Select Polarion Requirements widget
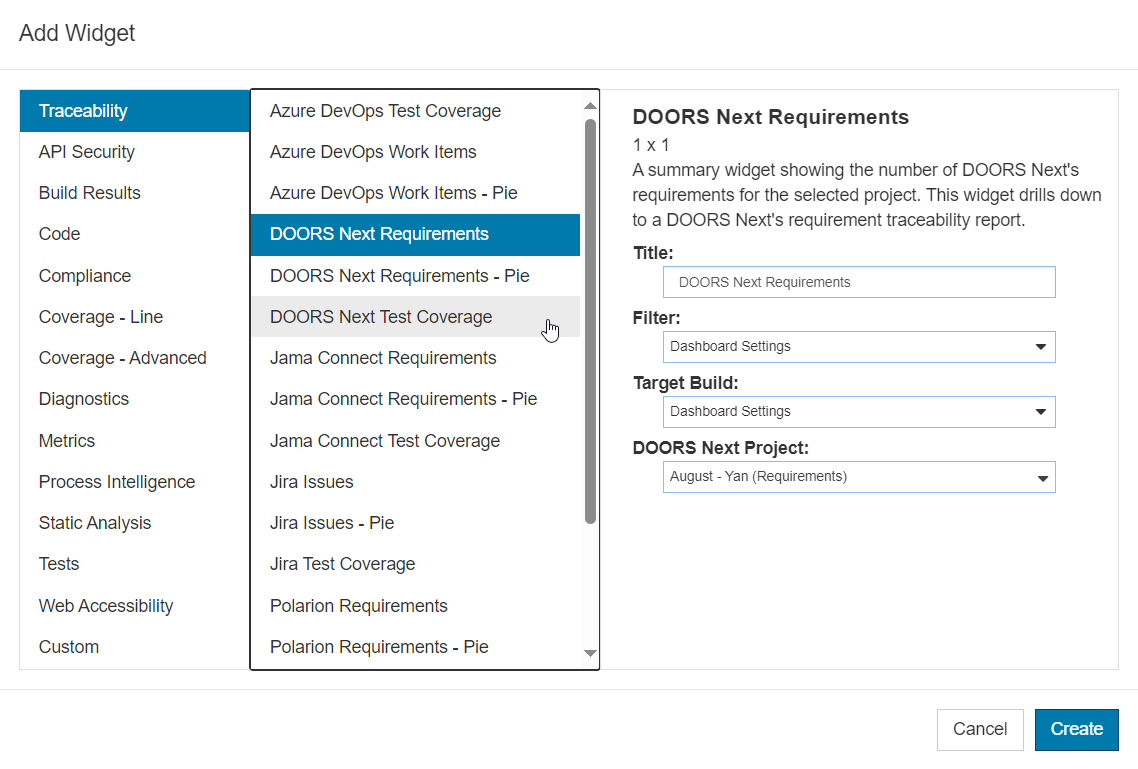The image size is (1138, 769). 415,606
